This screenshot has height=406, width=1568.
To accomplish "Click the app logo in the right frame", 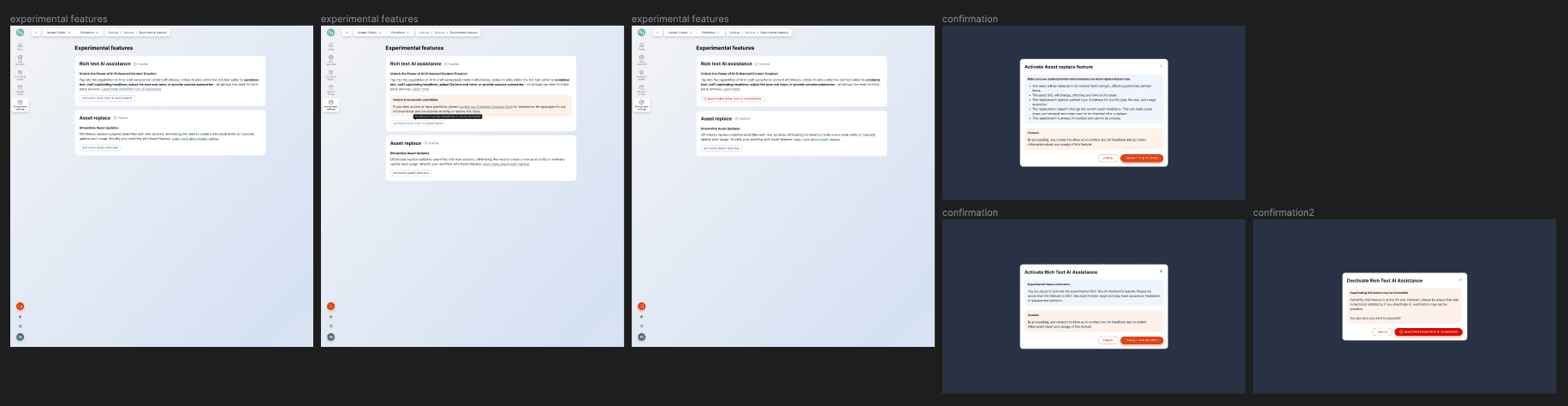I will (x=641, y=33).
